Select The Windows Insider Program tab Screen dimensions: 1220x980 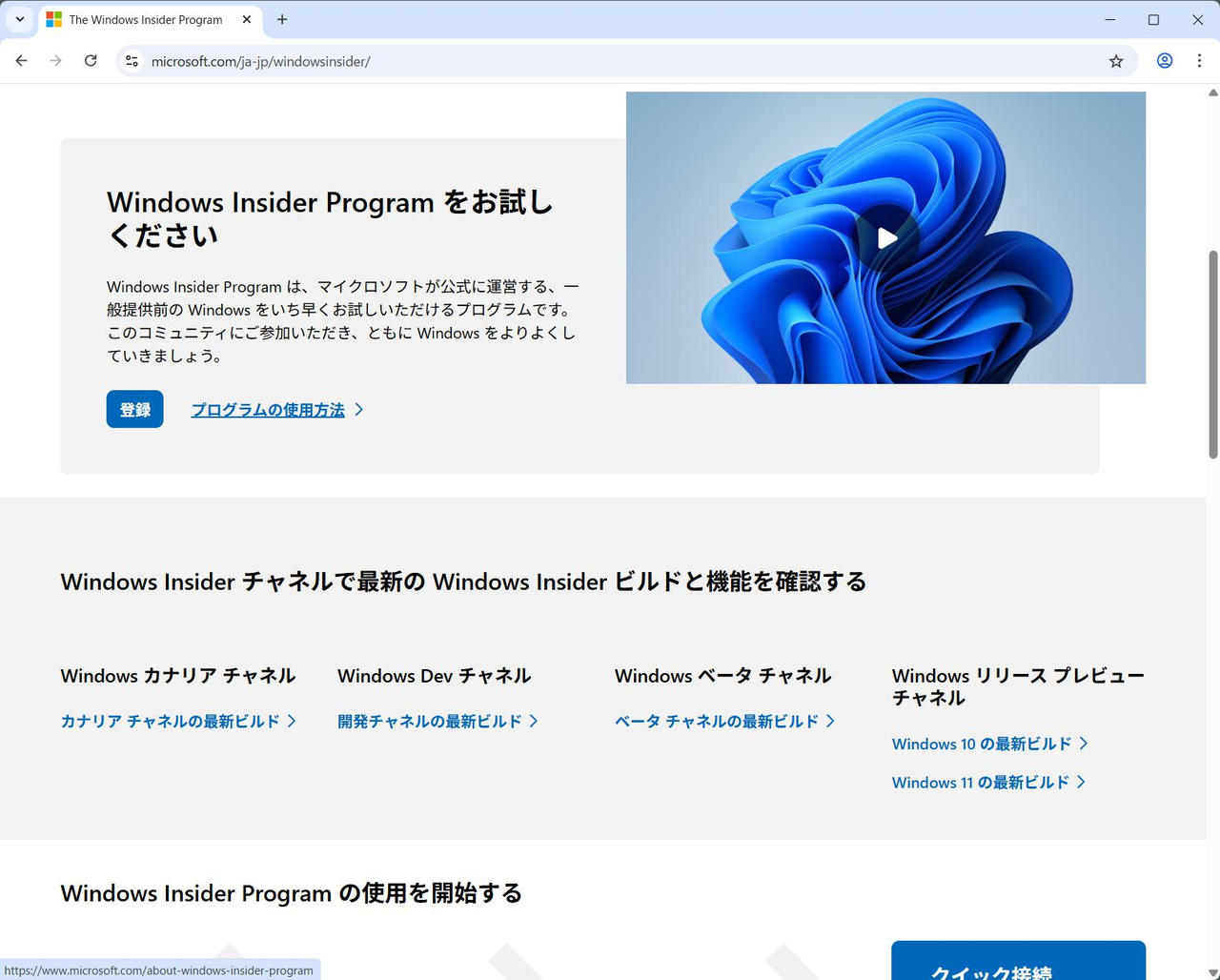click(150, 19)
